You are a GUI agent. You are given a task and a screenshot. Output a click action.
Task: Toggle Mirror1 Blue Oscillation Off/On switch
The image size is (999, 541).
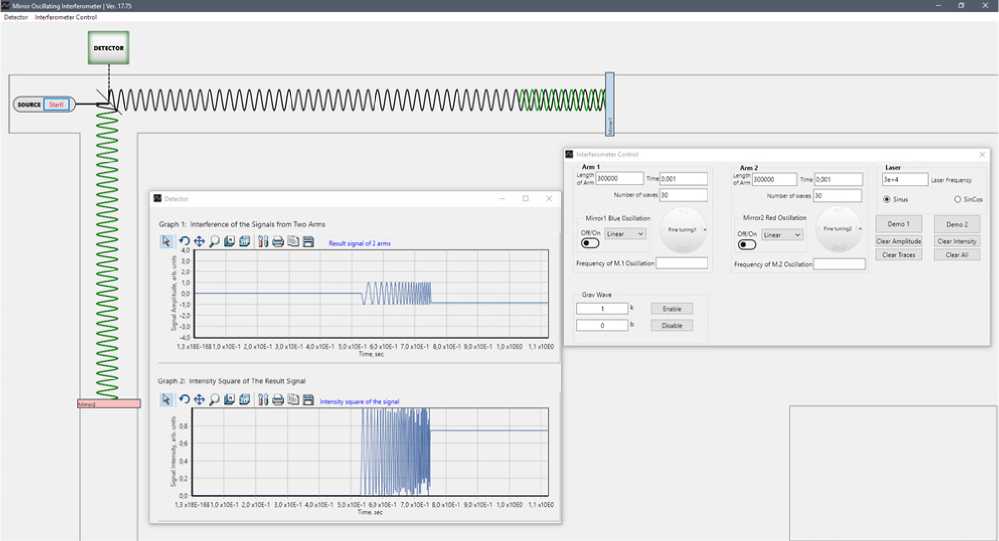pos(590,243)
